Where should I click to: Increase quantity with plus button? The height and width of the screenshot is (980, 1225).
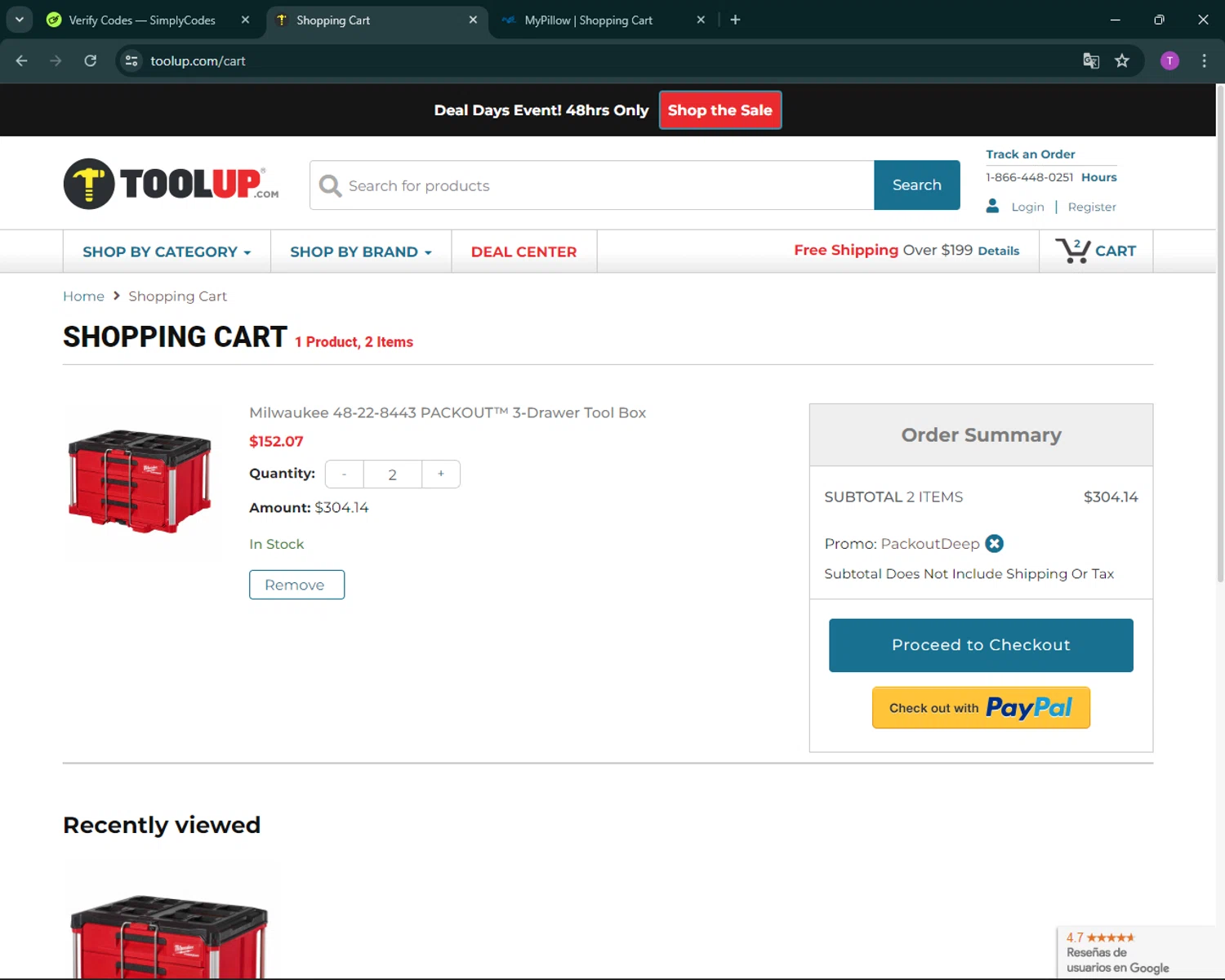[x=441, y=474]
